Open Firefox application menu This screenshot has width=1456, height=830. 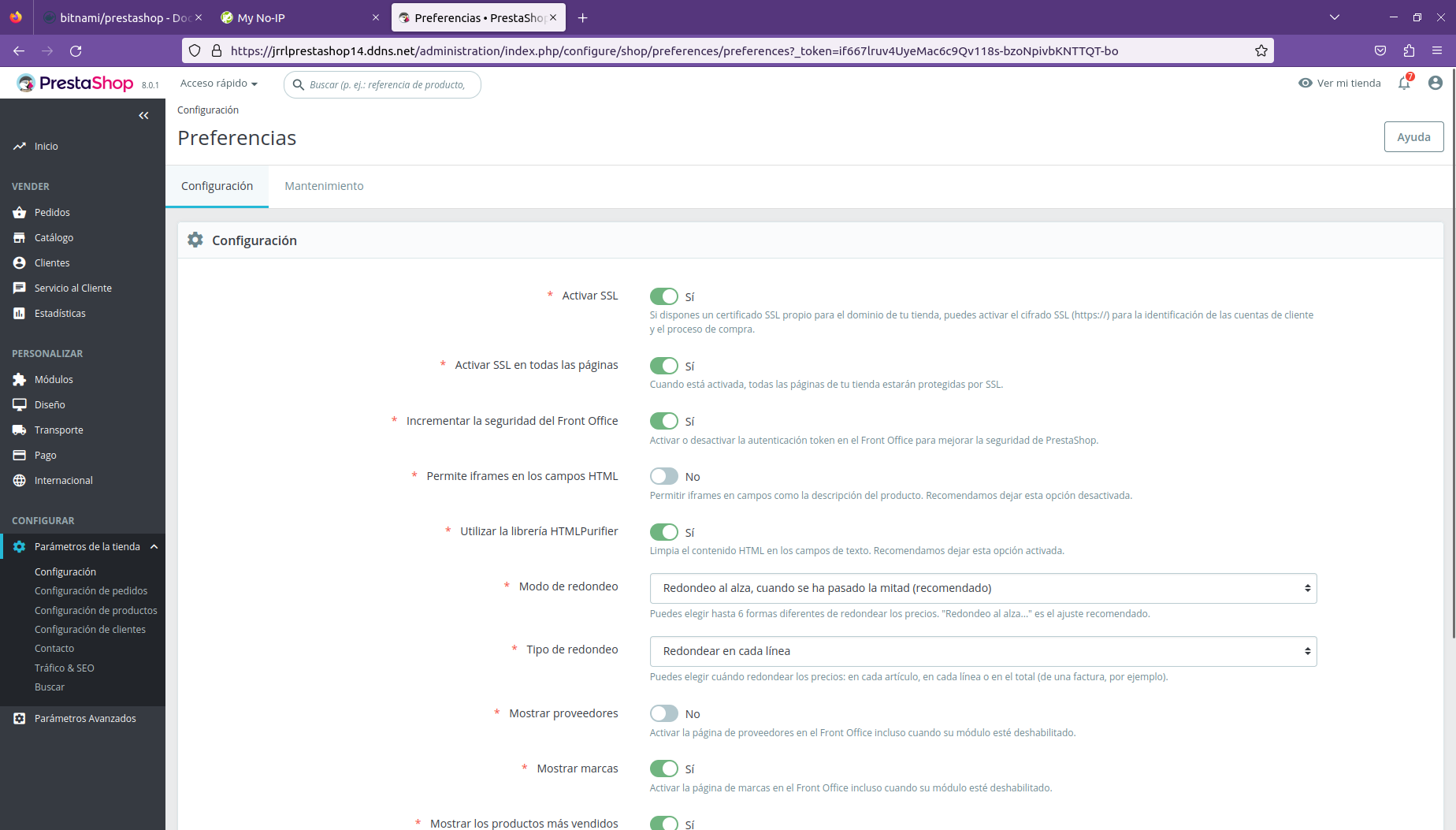(x=1437, y=50)
